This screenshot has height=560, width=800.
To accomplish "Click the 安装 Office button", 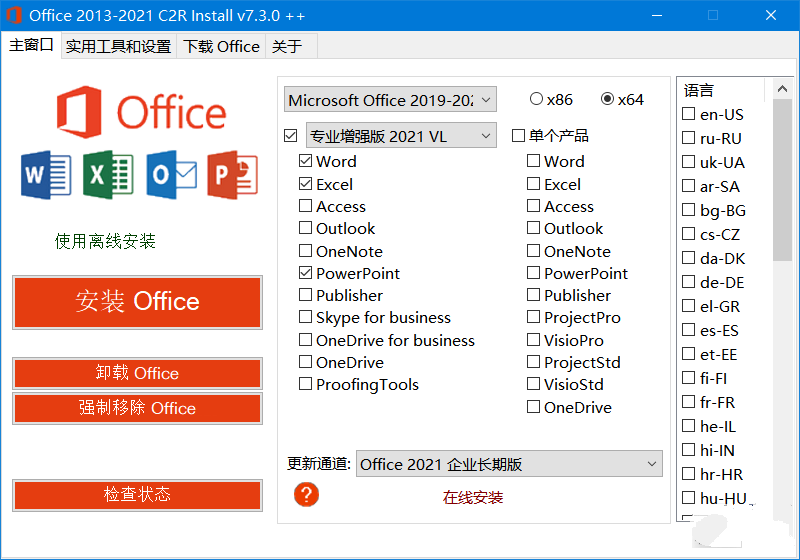I will pyautogui.click(x=137, y=302).
